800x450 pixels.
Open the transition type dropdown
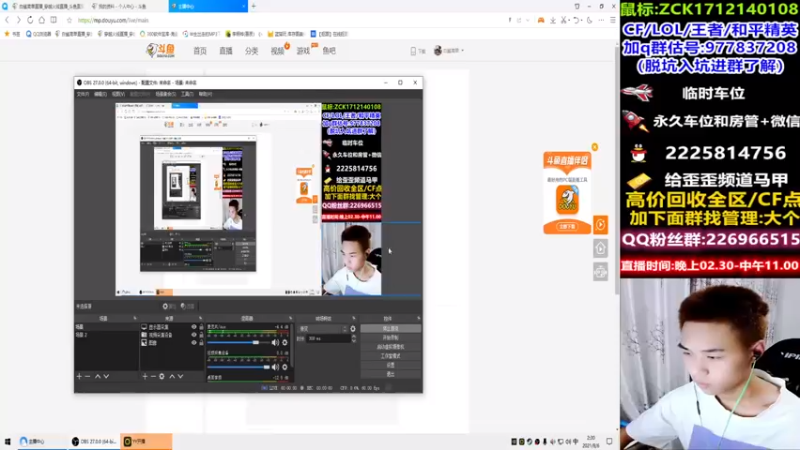click(x=322, y=329)
